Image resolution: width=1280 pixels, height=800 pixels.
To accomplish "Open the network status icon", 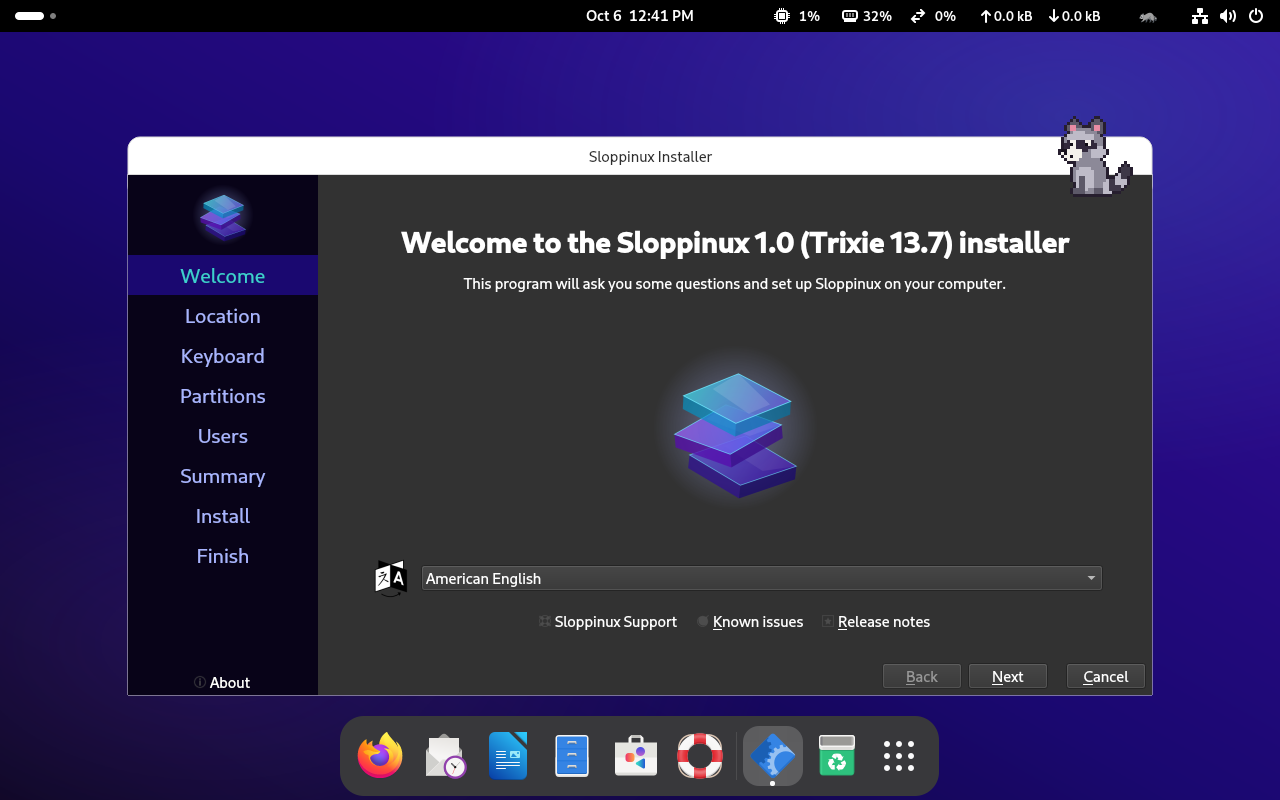I will [1200, 16].
